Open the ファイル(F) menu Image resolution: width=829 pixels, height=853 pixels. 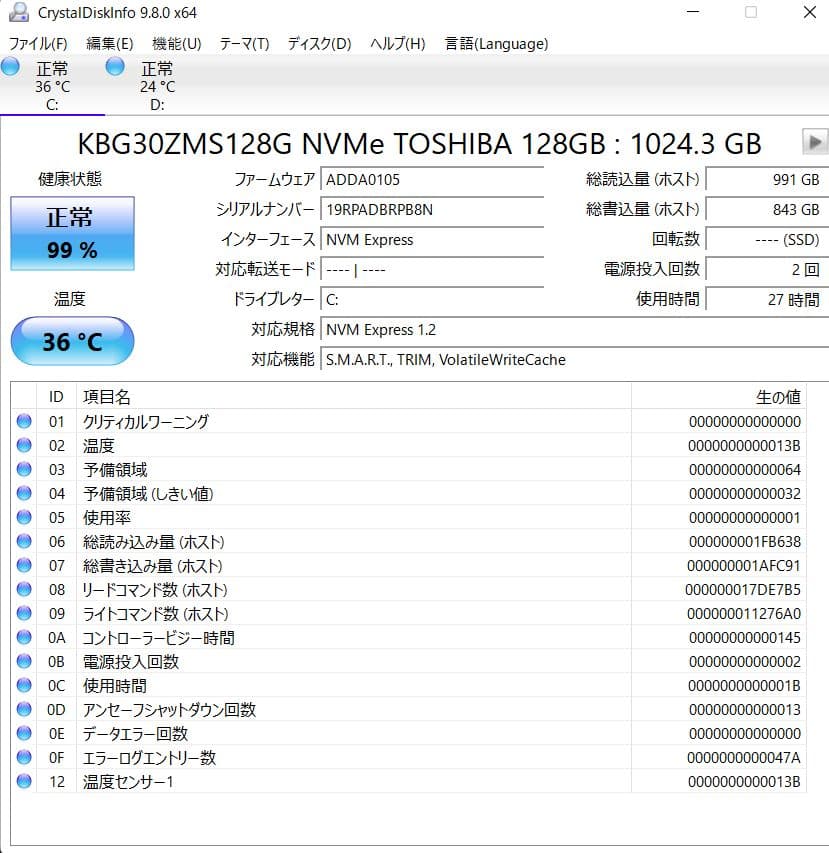pyautogui.click(x=37, y=44)
